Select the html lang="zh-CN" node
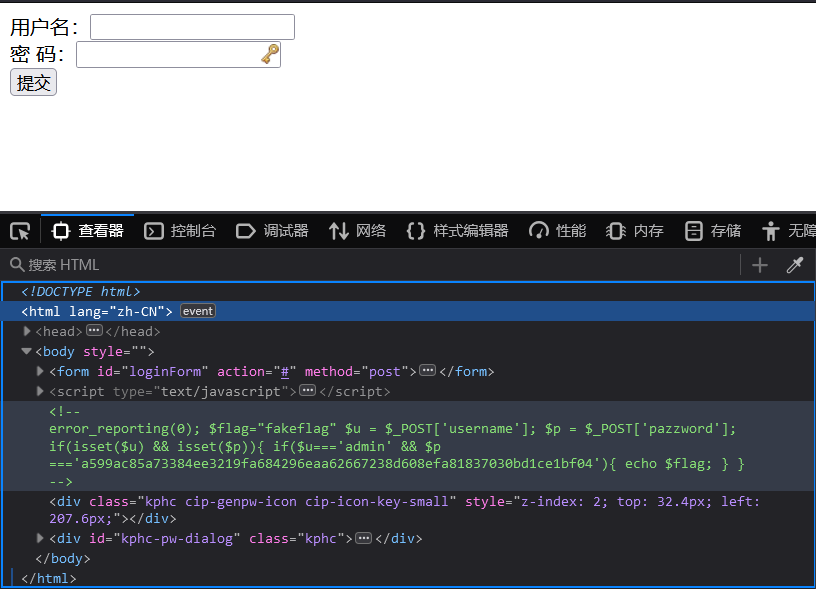This screenshot has height=589, width=816. [x=97, y=311]
